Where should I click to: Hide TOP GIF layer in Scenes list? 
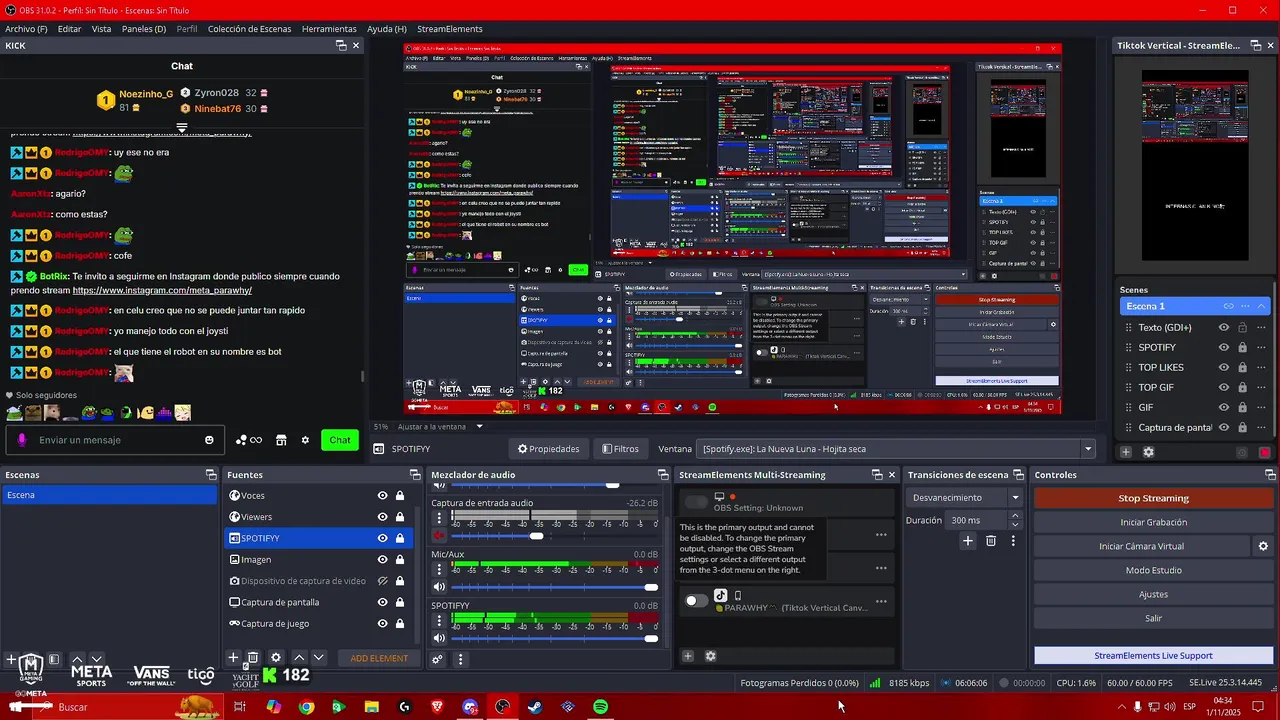tap(1223, 387)
